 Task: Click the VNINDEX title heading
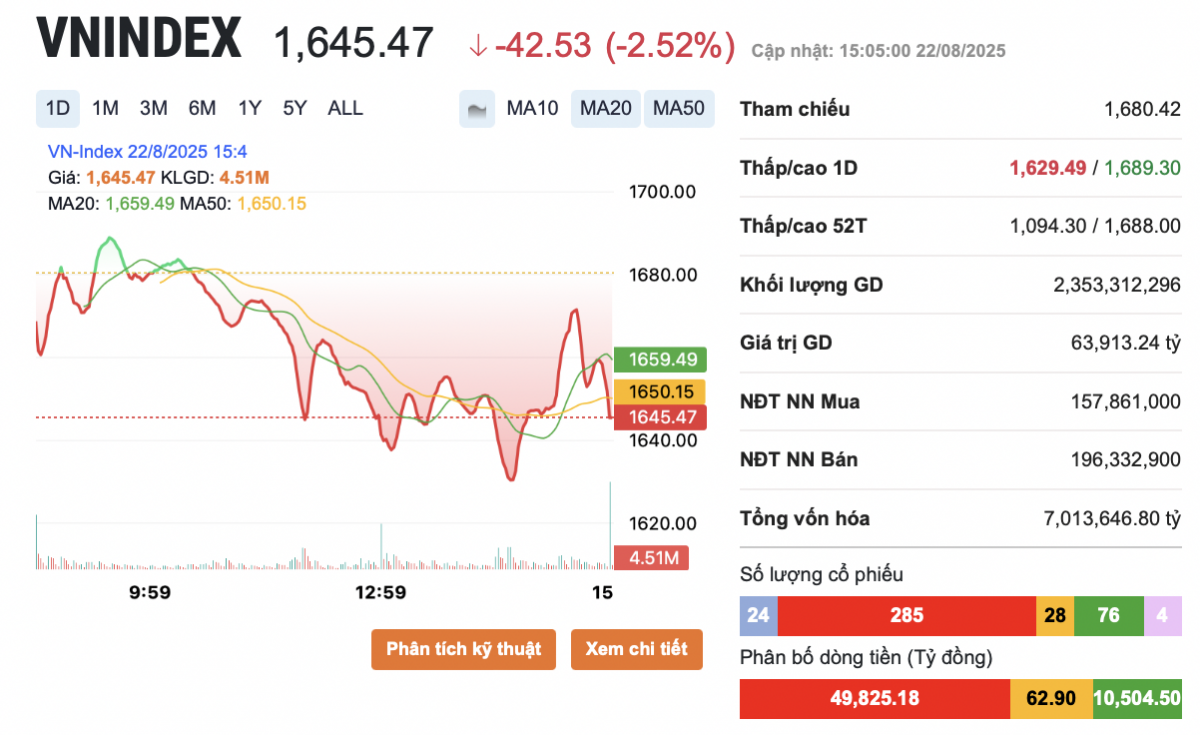tap(139, 40)
